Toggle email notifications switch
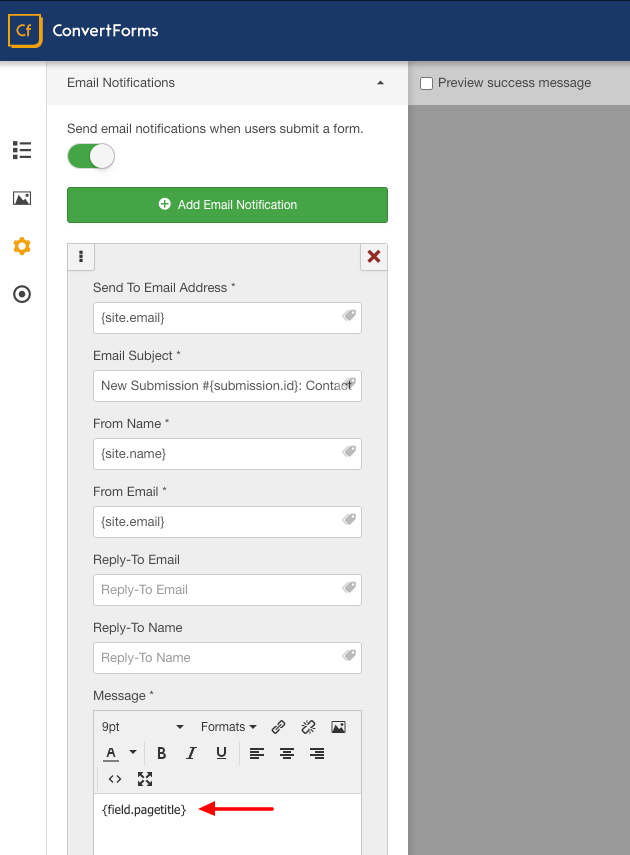Viewport: 630px width, 855px height. pyautogui.click(x=91, y=156)
